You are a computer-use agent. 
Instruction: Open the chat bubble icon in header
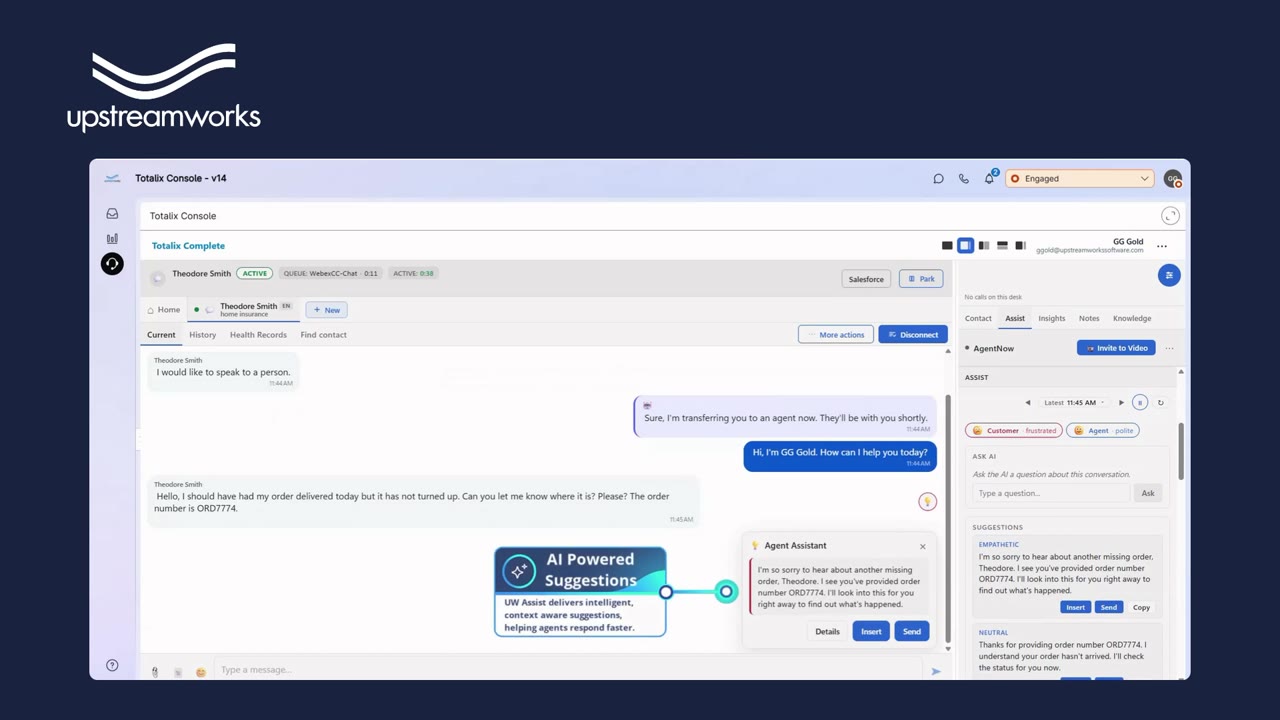click(x=938, y=179)
